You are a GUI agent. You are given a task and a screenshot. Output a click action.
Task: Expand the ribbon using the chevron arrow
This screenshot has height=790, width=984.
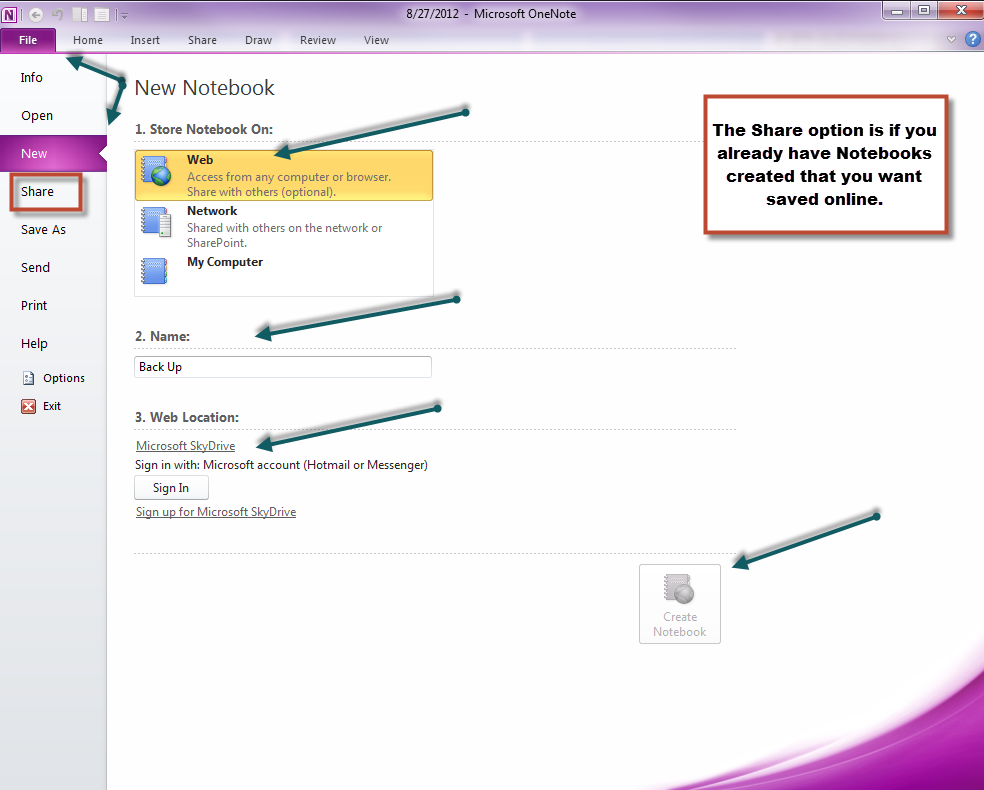pyautogui.click(x=951, y=40)
